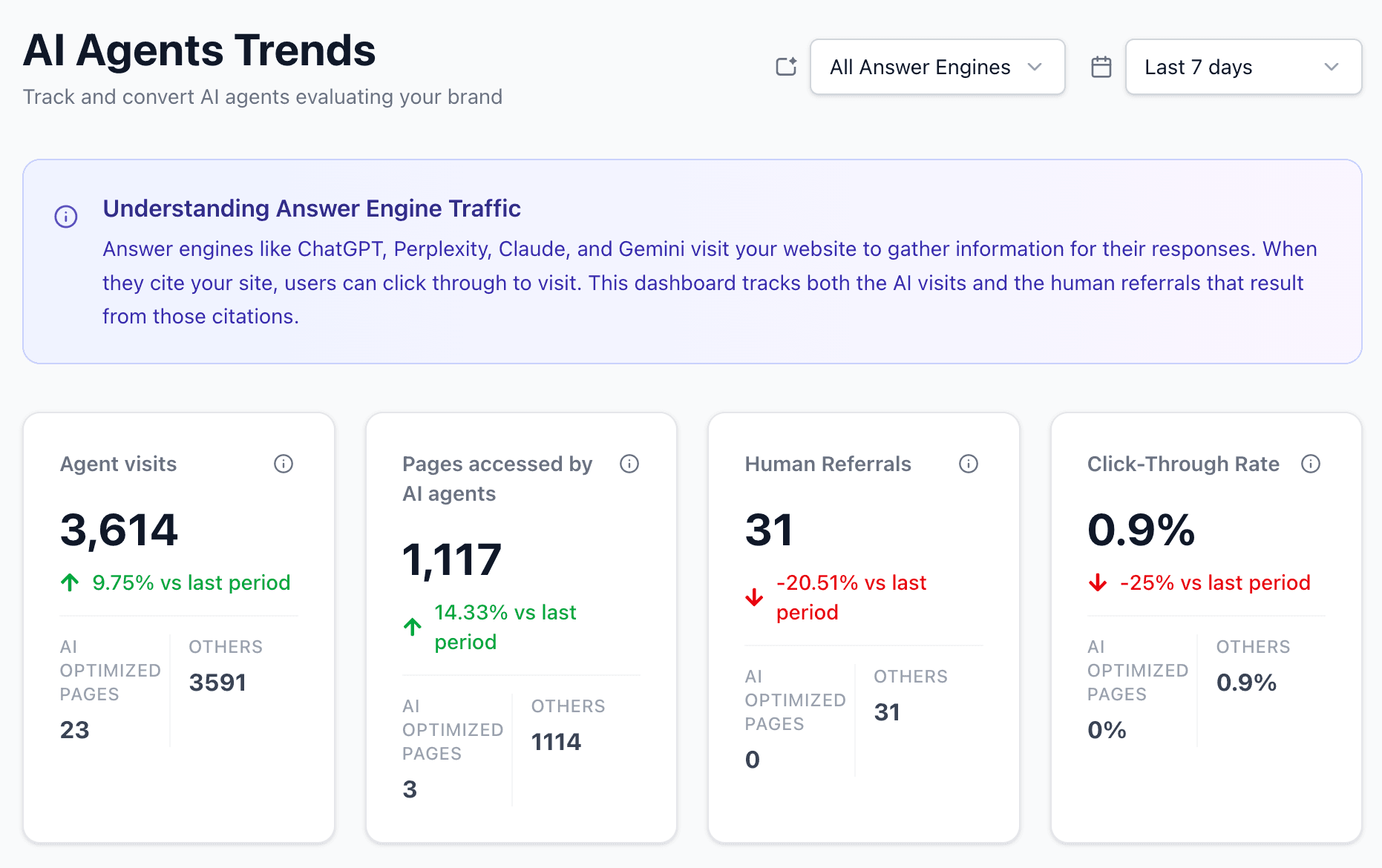The image size is (1382, 868).
Task: Click the Agent visits total of 3,614
Action: pyautogui.click(x=119, y=528)
